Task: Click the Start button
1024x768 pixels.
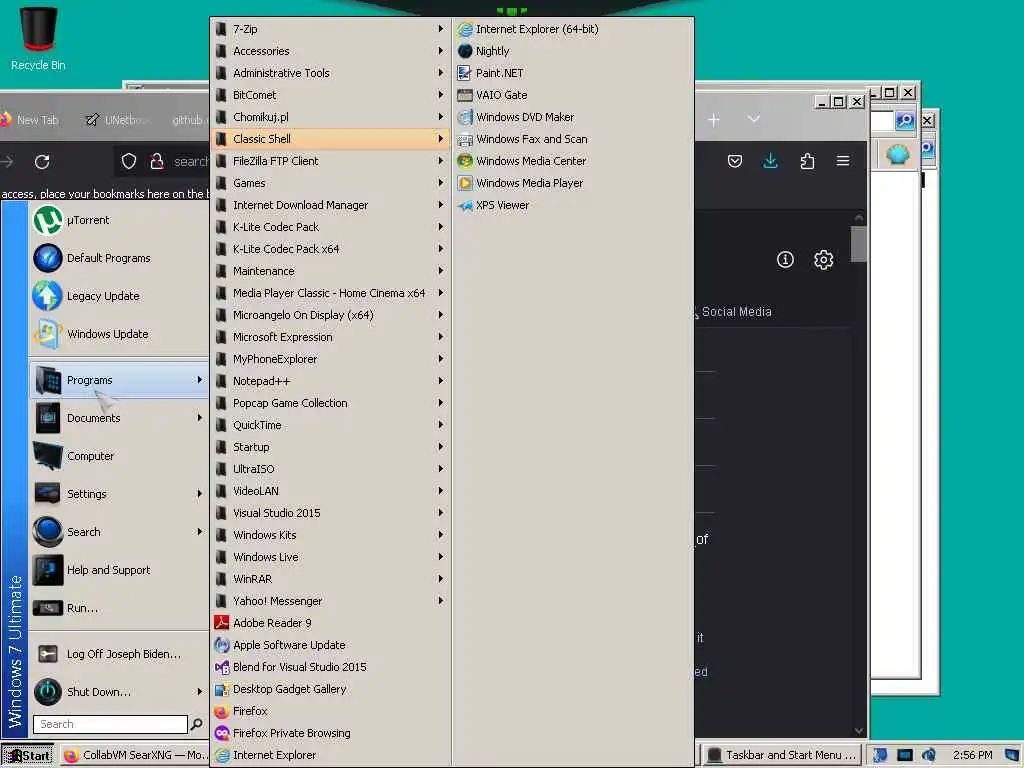Action: click(x=27, y=756)
